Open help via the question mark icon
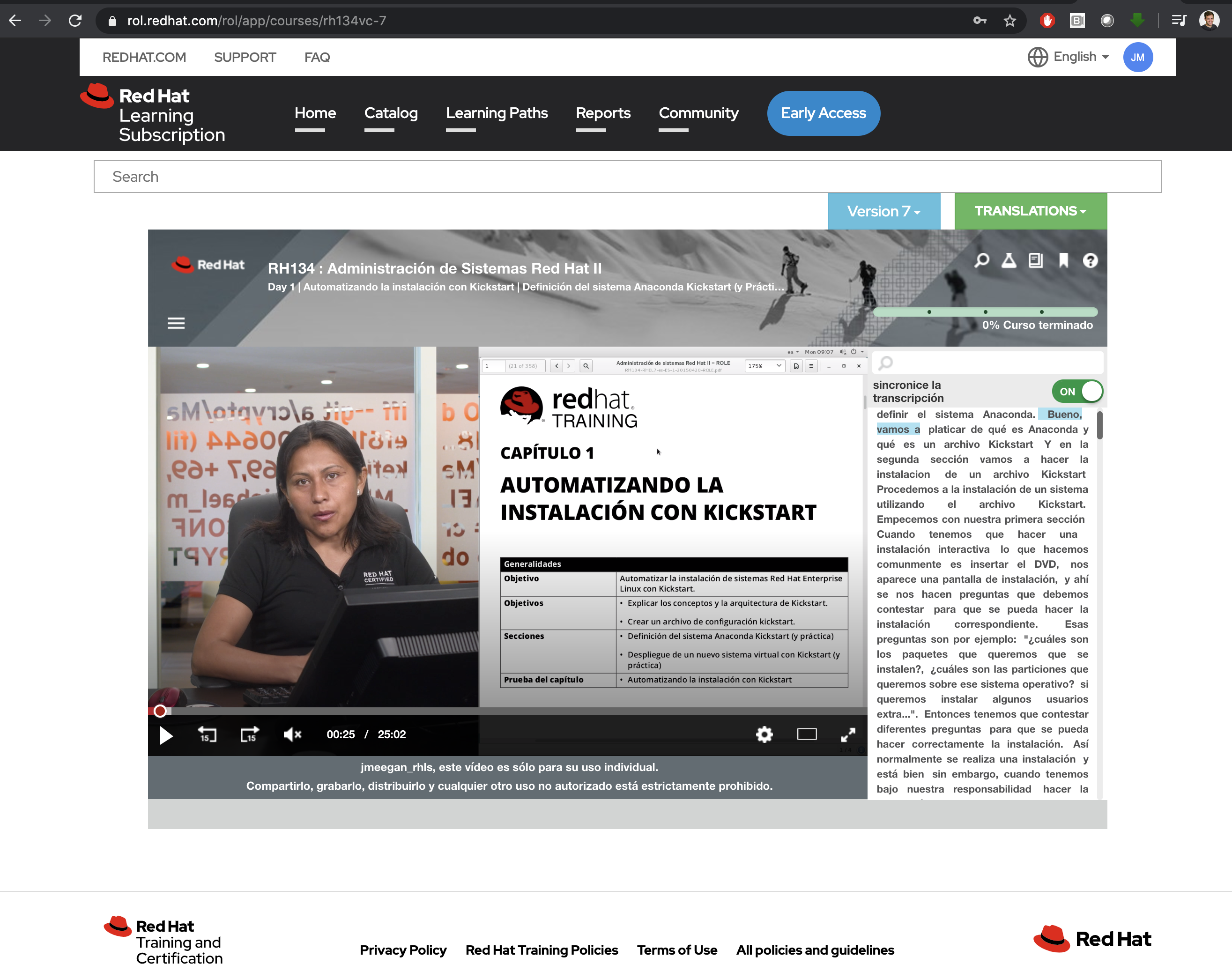 [1090, 260]
